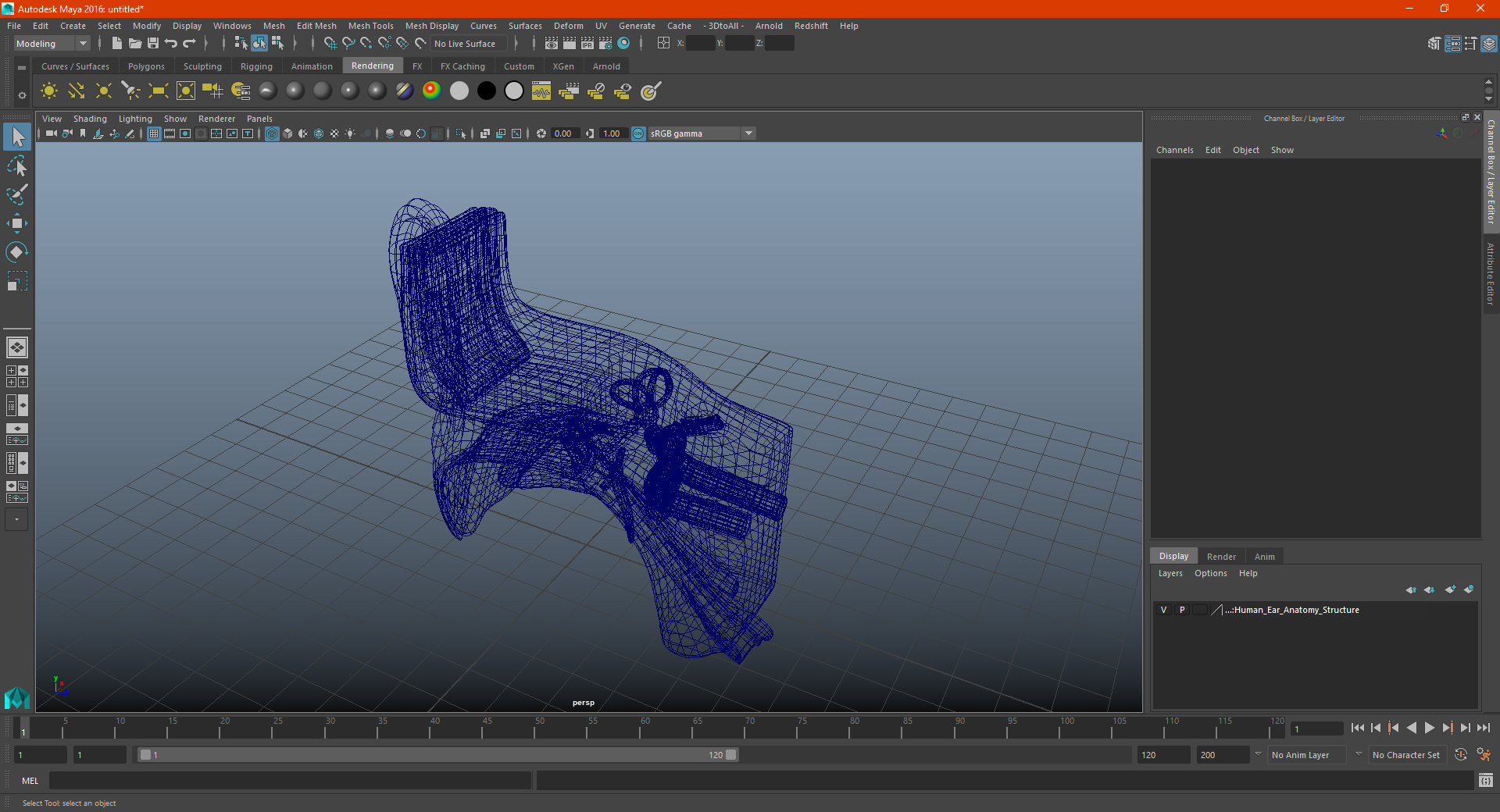The height and width of the screenshot is (812, 1500).
Task: Open the shelf options menu gear
Action: (22, 95)
